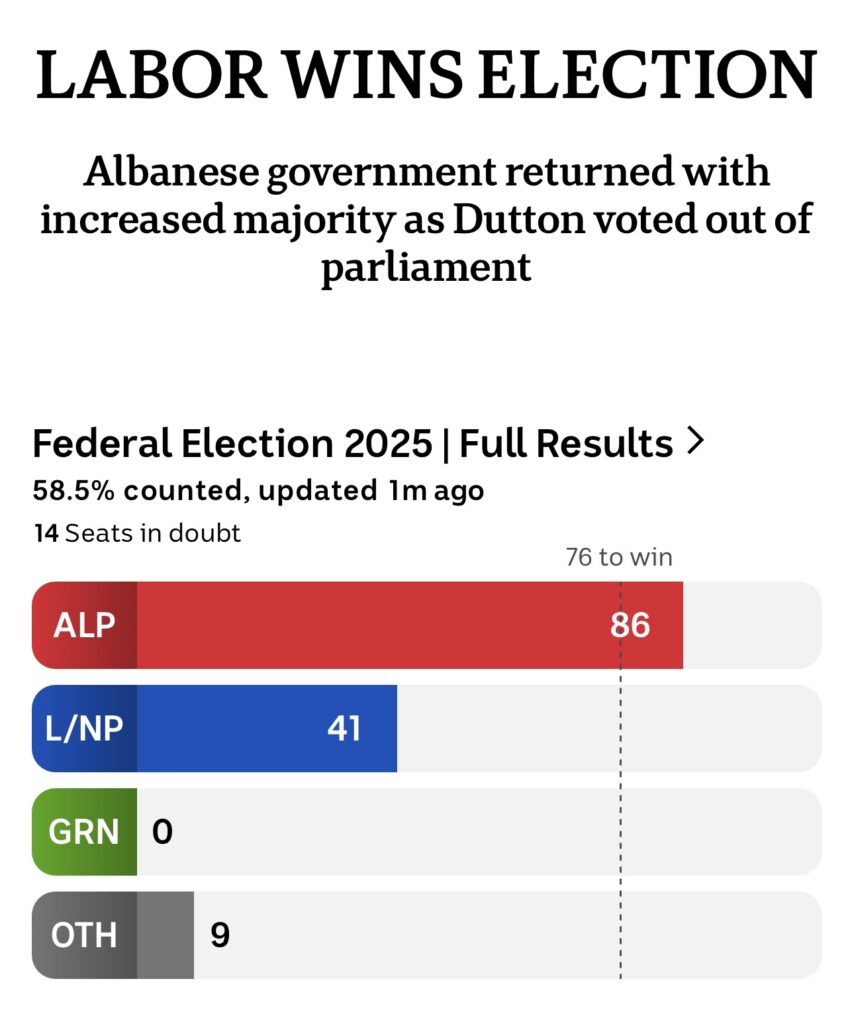Click the 14 Seats in doubt text
The image size is (854, 1024).
pyautogui.click(x=137, y=533)
